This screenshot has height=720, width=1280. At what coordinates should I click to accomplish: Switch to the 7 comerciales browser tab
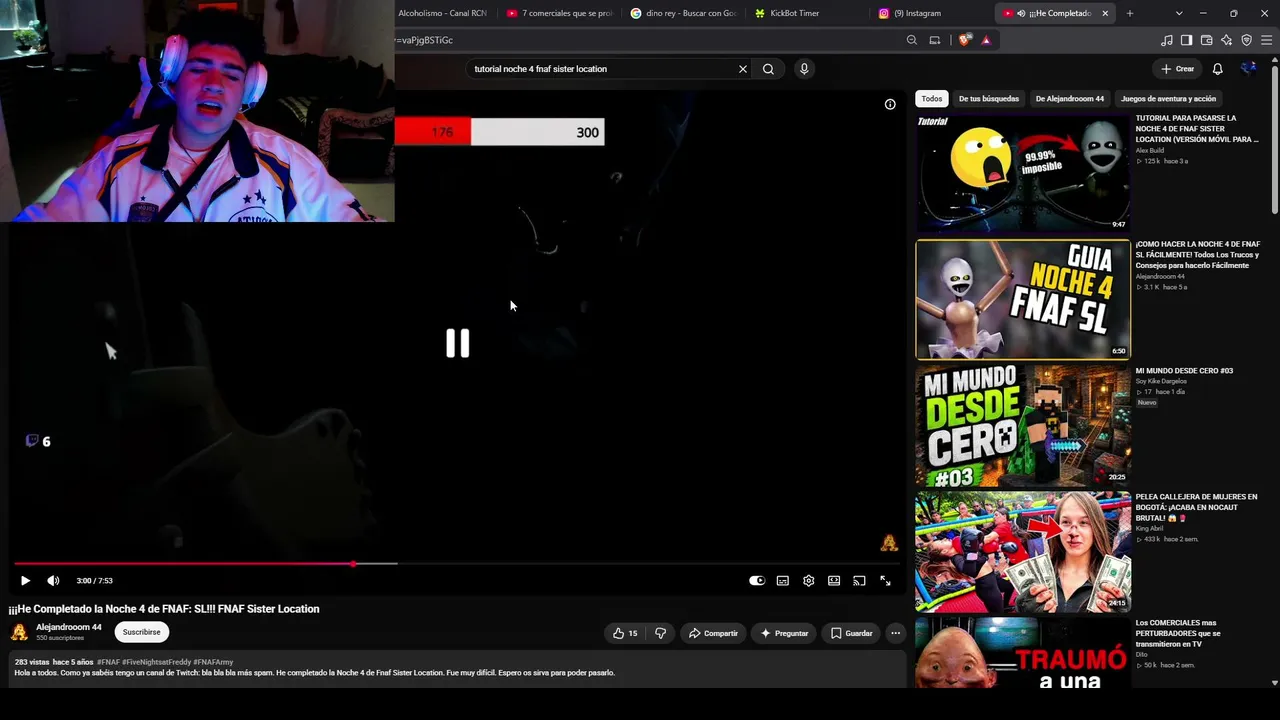click(560, 13)
